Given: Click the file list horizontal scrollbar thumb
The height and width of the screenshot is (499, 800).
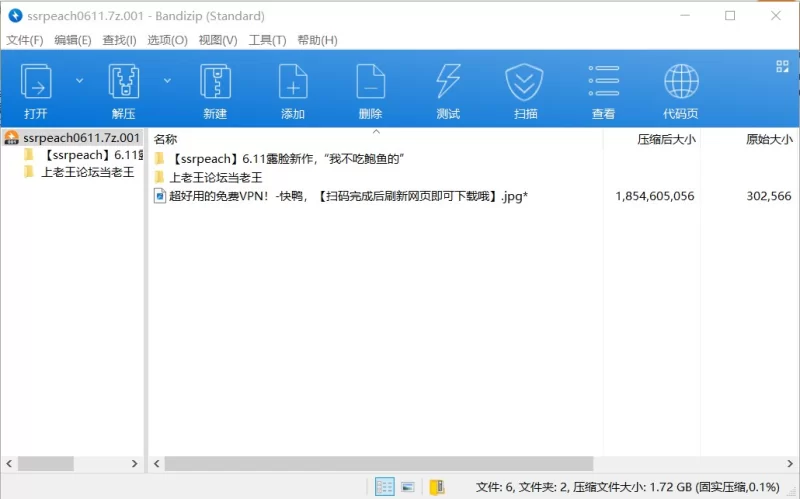Looking at the screenshot, I should point(379,463).
